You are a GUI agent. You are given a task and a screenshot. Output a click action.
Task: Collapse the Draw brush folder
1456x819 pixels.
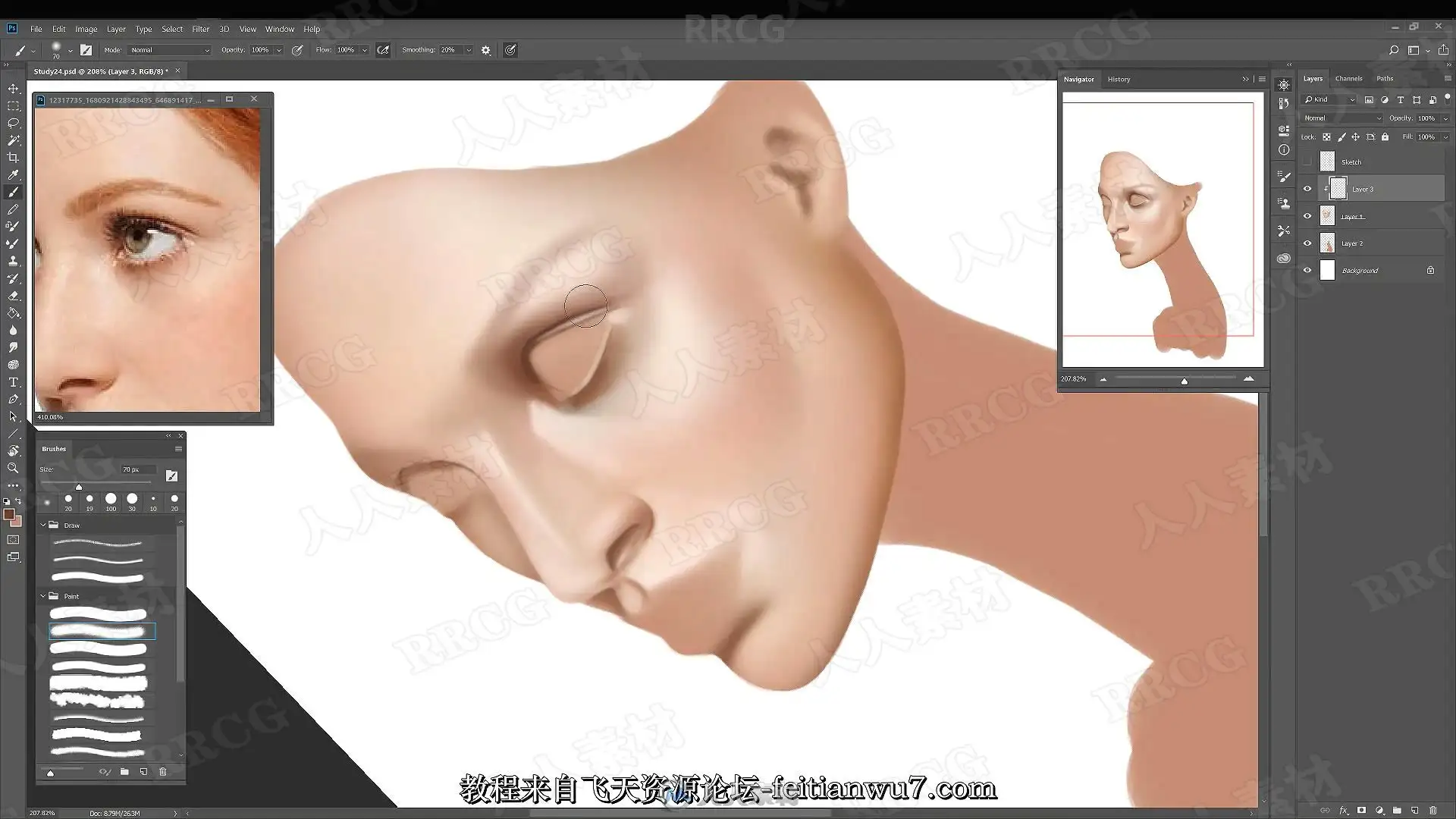pos(43,525)
